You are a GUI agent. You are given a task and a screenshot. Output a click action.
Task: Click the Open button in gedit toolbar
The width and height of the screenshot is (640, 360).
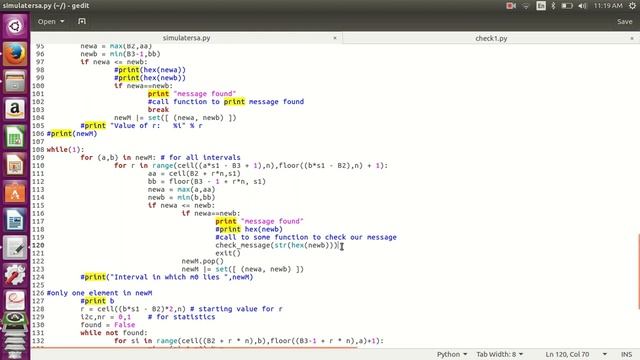47,21
